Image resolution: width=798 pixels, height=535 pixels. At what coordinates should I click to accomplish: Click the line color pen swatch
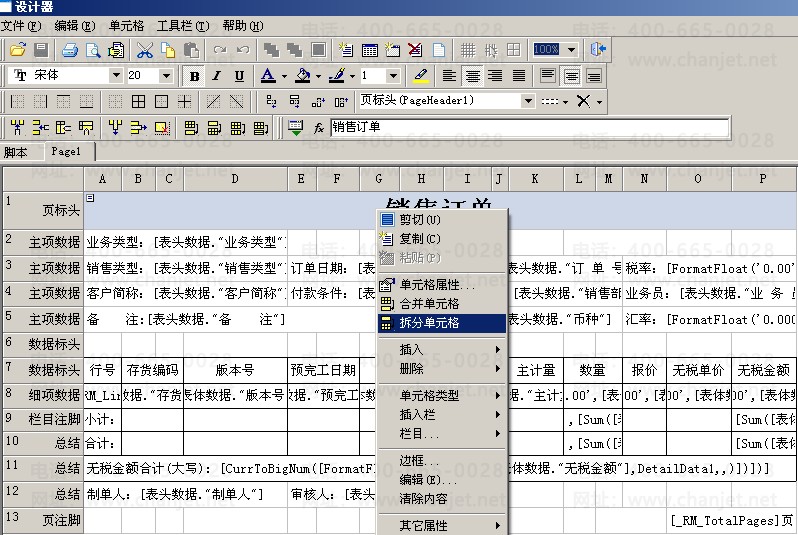click(x=336, y=76)
